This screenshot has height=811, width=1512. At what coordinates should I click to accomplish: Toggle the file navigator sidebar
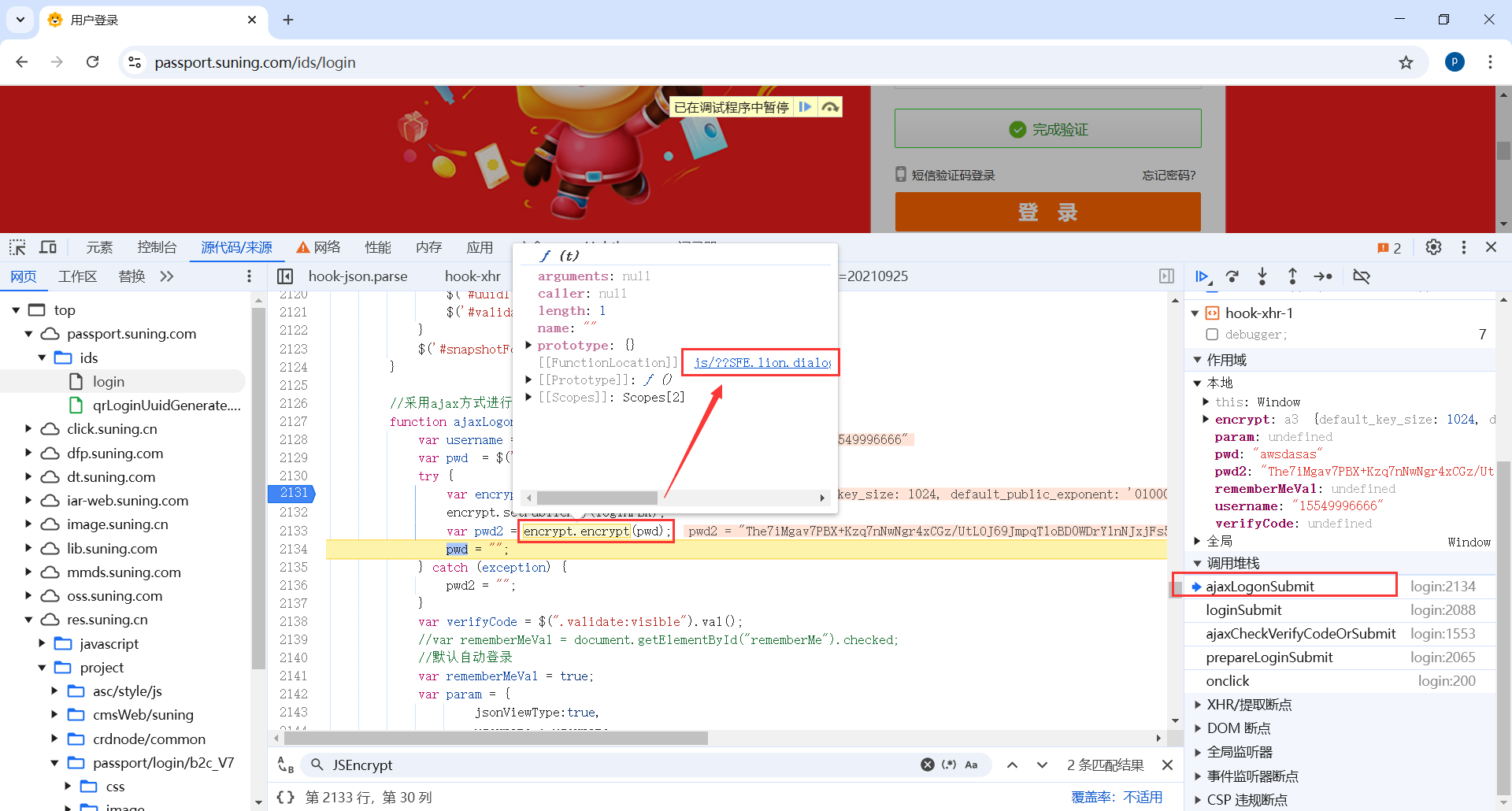pos(285,276)
